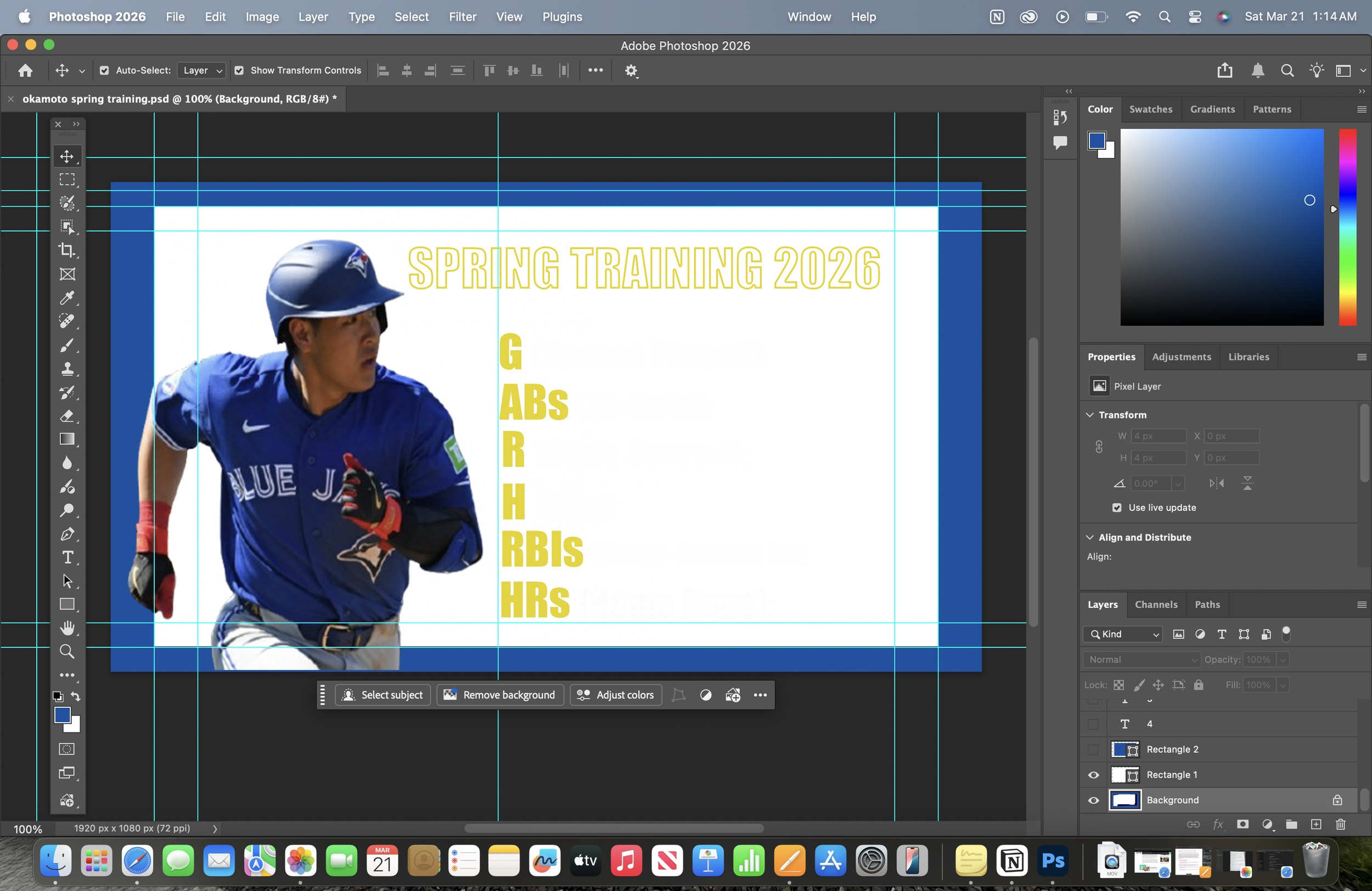Viewport: 1372px width, 891px height.
Task: Select the Rectangular Marquee tool
Action: point(67,179)
